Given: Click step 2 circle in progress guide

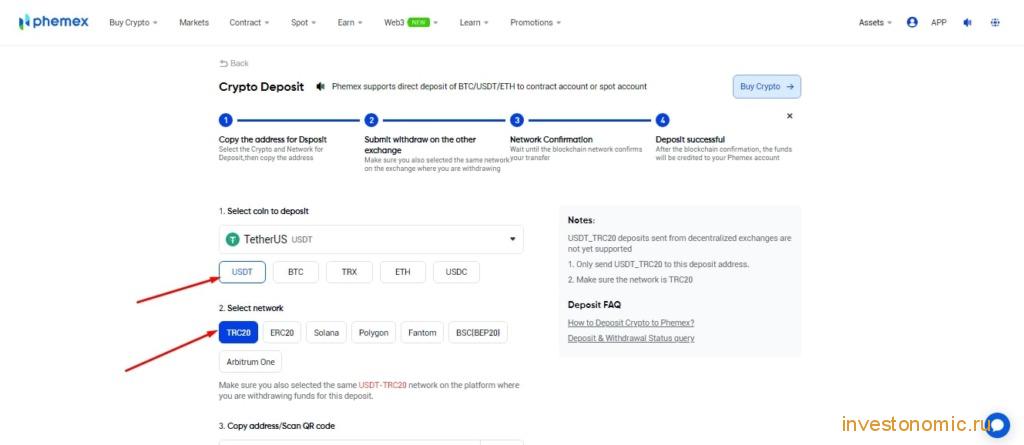Looking at the screenshot, I should click(x=372, y=120).
